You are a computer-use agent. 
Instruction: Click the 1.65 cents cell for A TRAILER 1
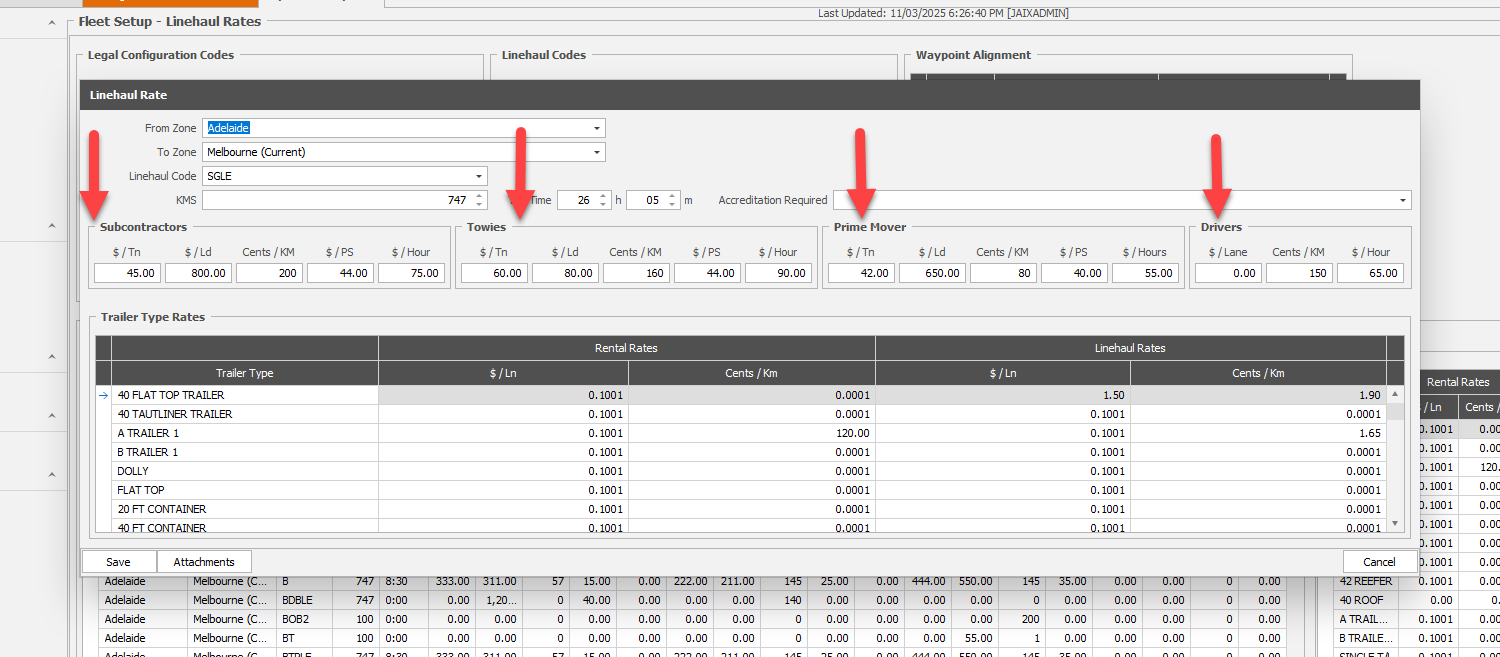pos(1258,433)
